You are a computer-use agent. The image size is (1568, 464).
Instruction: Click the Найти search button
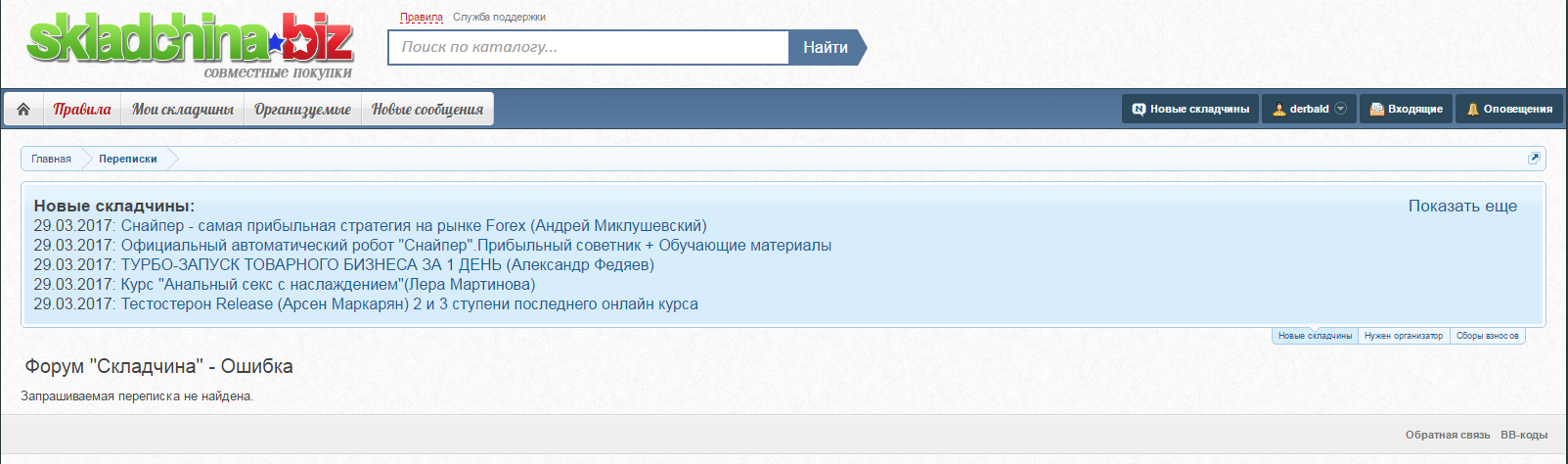pos(825,47)
